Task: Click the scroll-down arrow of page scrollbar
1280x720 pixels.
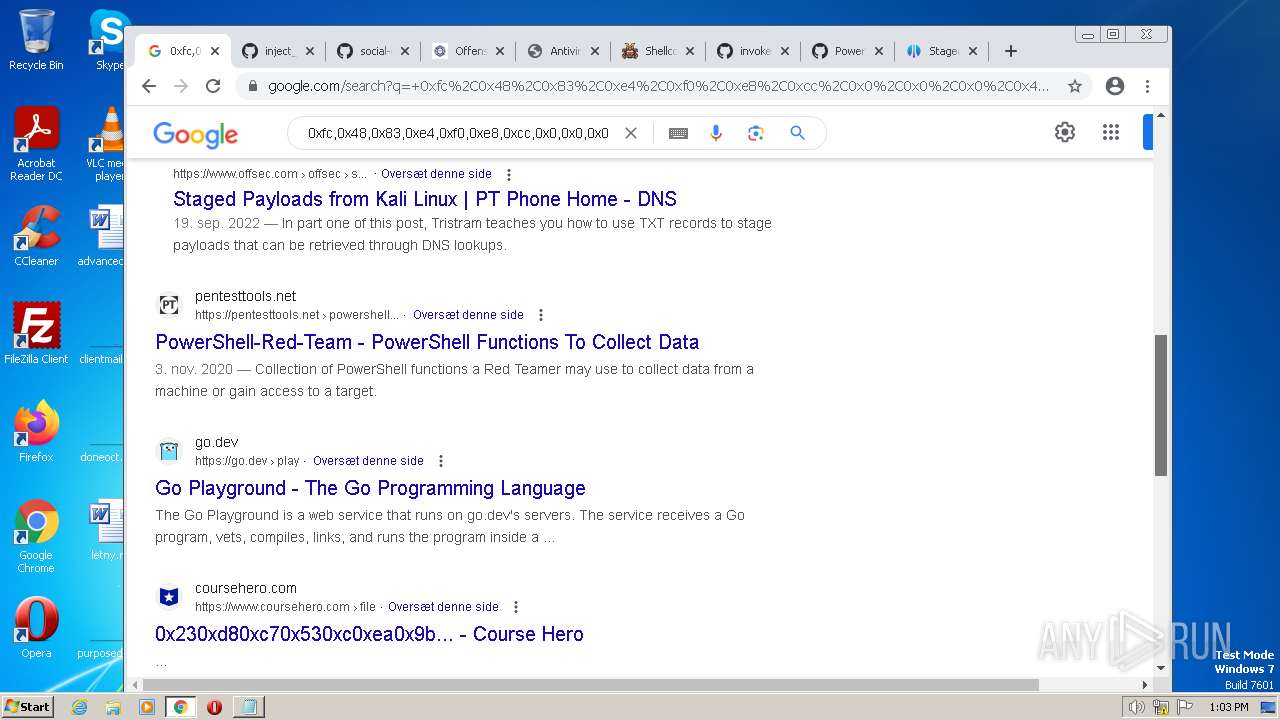Action: pyautogui.click(x=1161, y=668)
